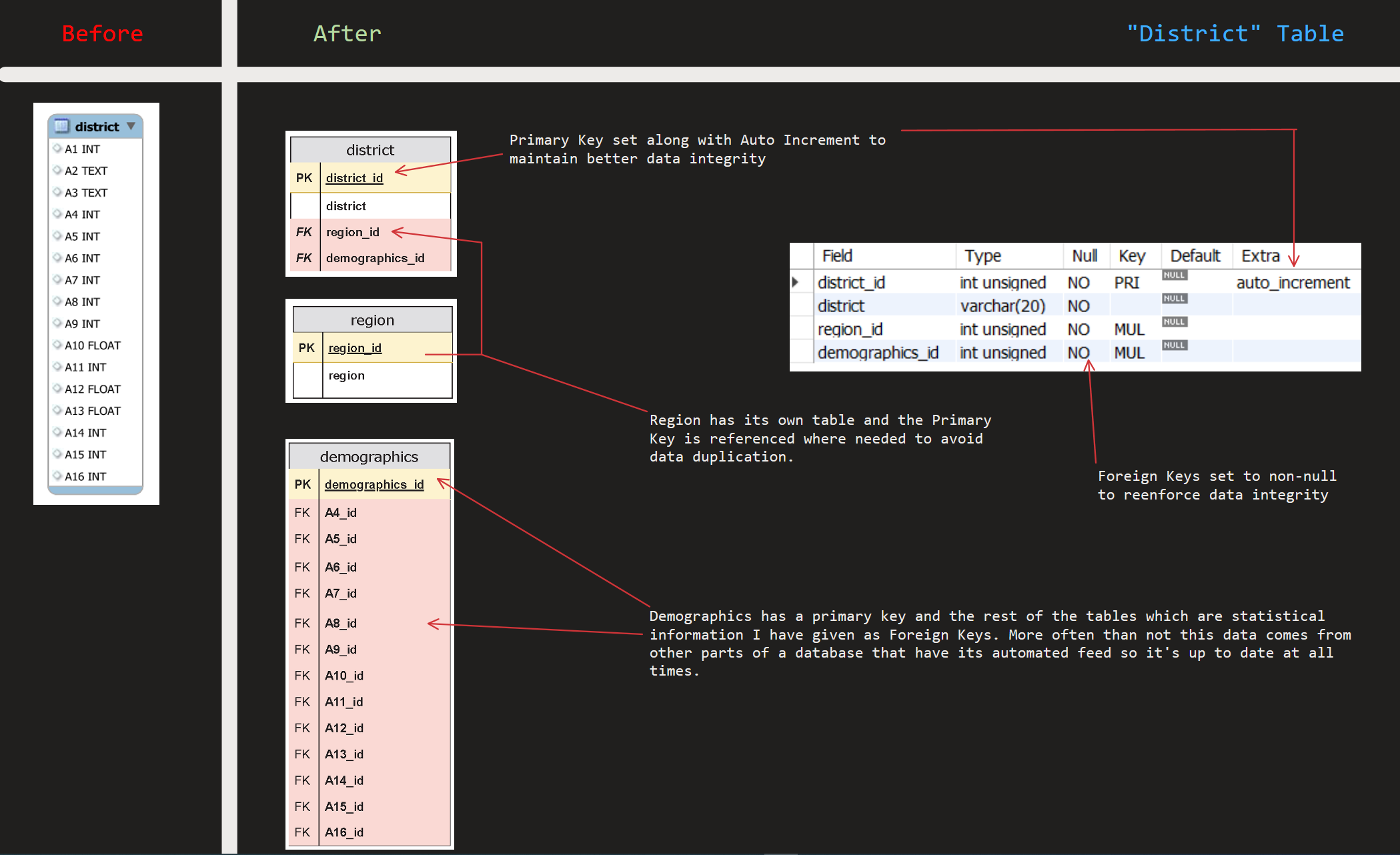Click the diamond icon next to A10 FLOAT

58,345
